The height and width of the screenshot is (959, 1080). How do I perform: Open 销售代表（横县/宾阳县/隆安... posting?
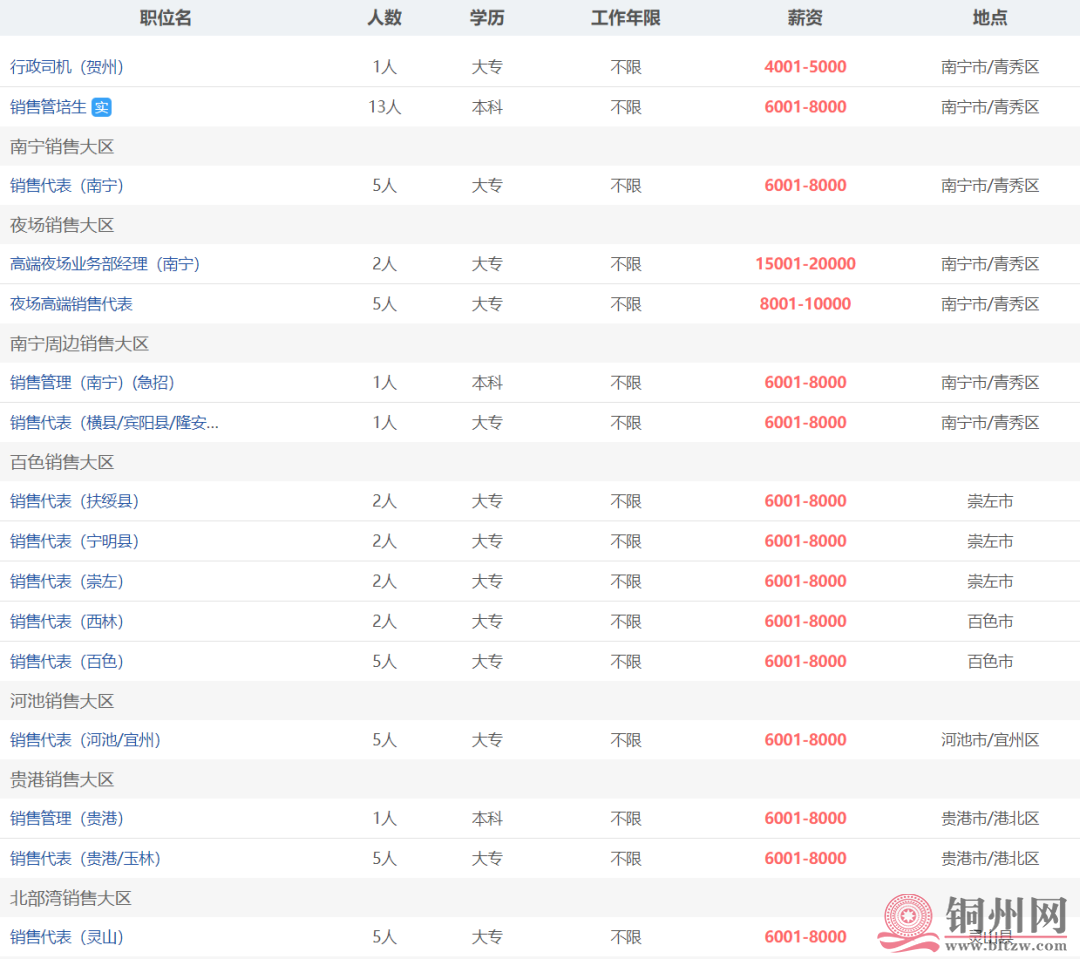[114, 422]
